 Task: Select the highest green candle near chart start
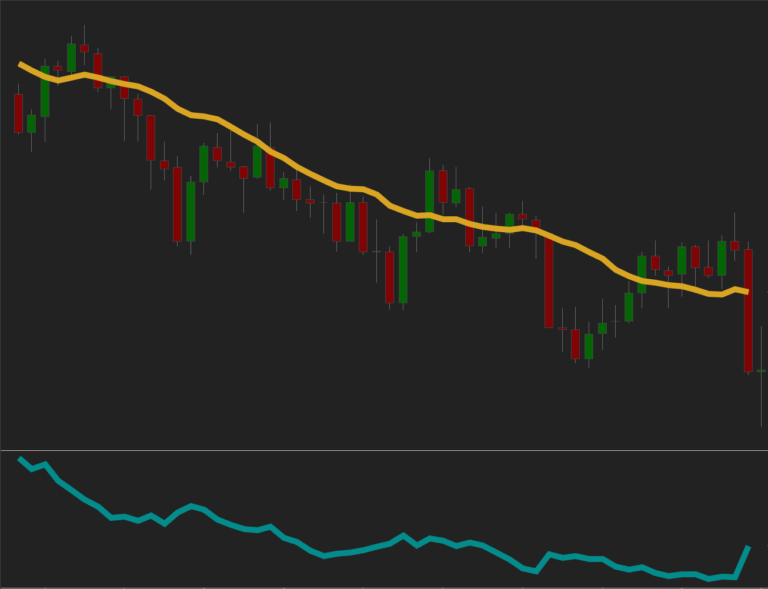click(71, 58)
